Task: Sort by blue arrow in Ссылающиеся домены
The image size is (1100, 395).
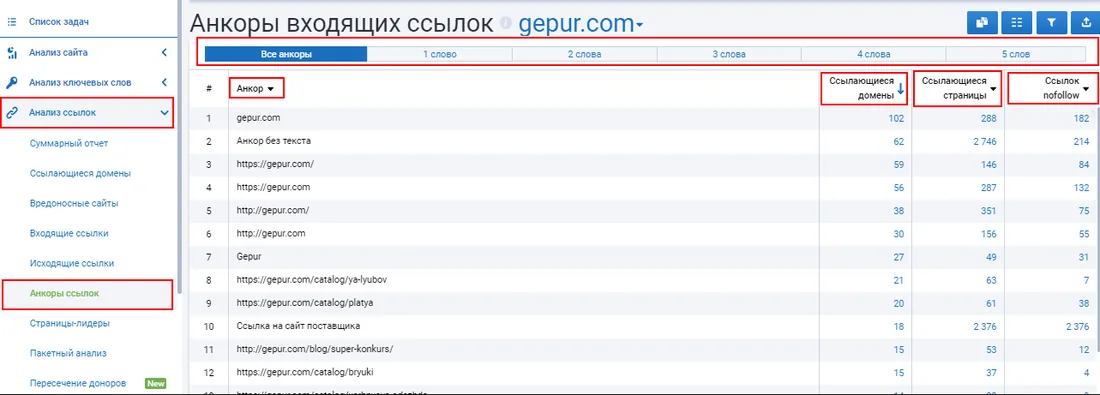Action: point(900,90)
